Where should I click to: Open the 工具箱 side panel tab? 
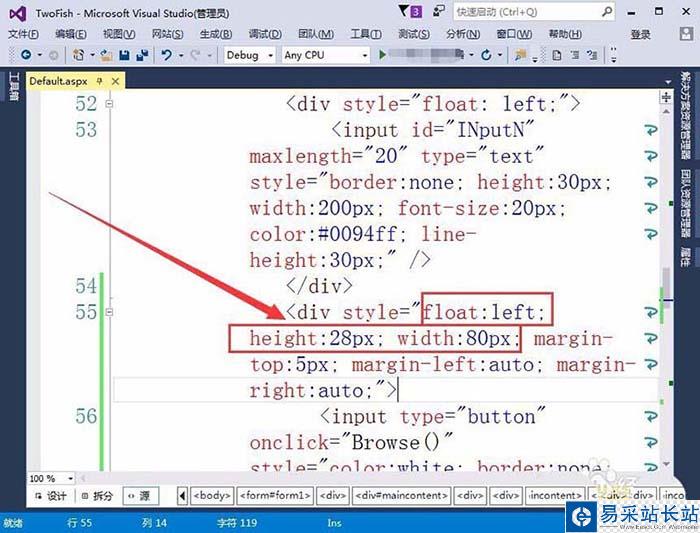pos(14,87)
